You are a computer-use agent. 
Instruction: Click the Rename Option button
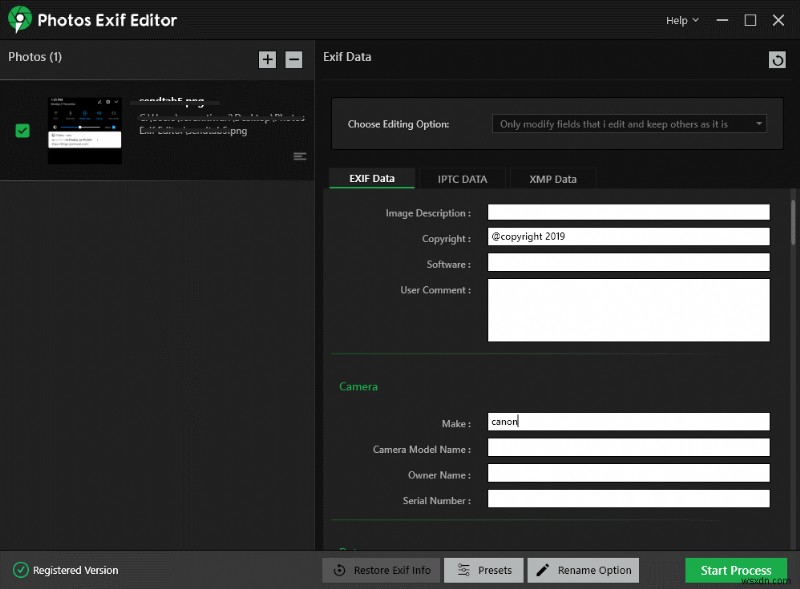point(583,570)
